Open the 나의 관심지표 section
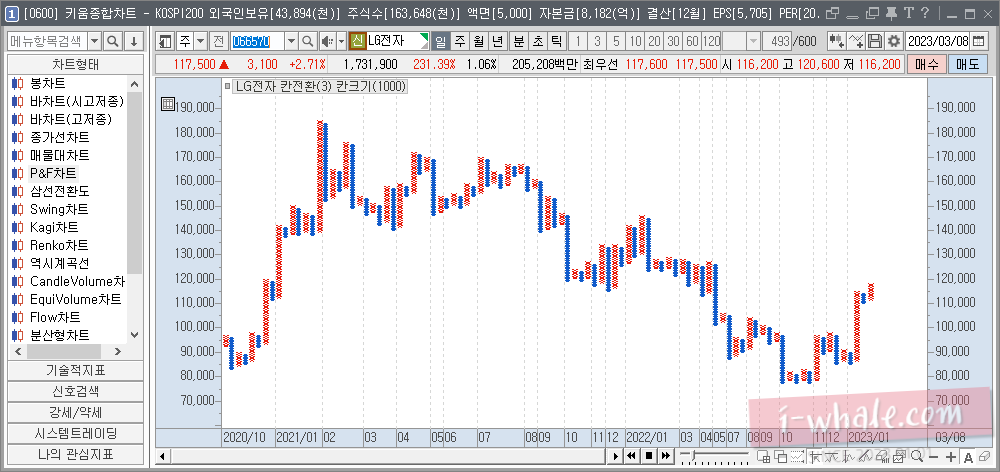This screenshot has width=1000, height=472. click(x=75, y=454)
